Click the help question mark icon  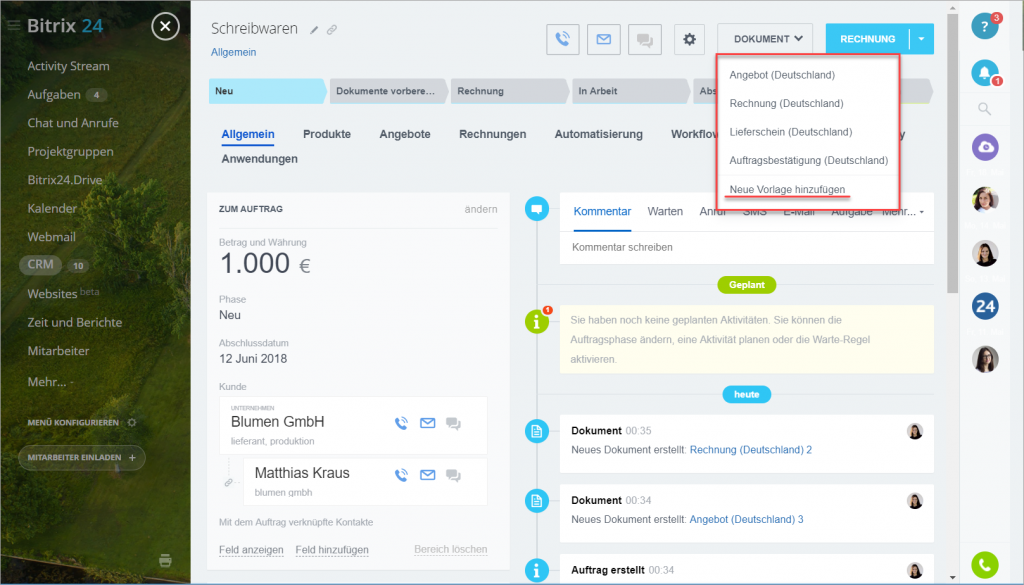(x=985, y=28)
